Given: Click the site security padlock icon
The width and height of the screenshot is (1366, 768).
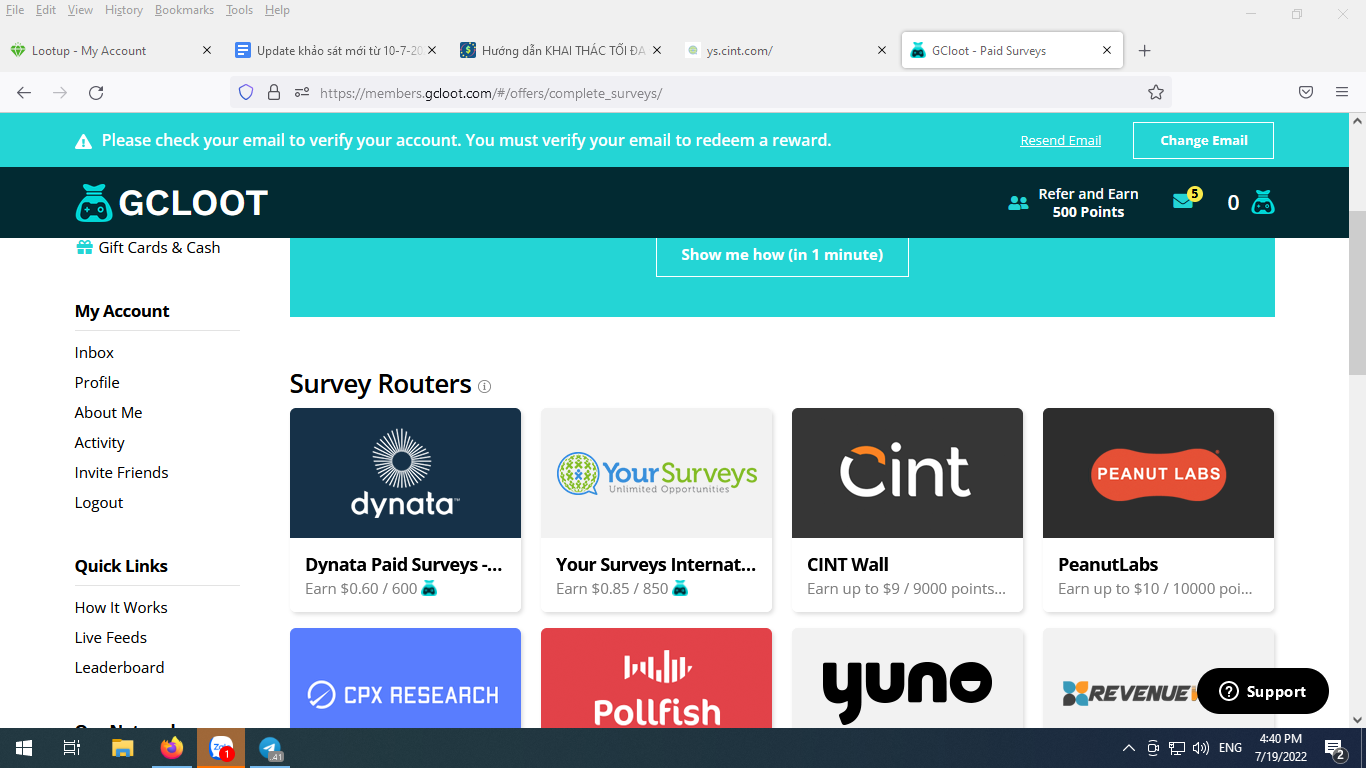Looking at the screenshot, I should point(273,93).
